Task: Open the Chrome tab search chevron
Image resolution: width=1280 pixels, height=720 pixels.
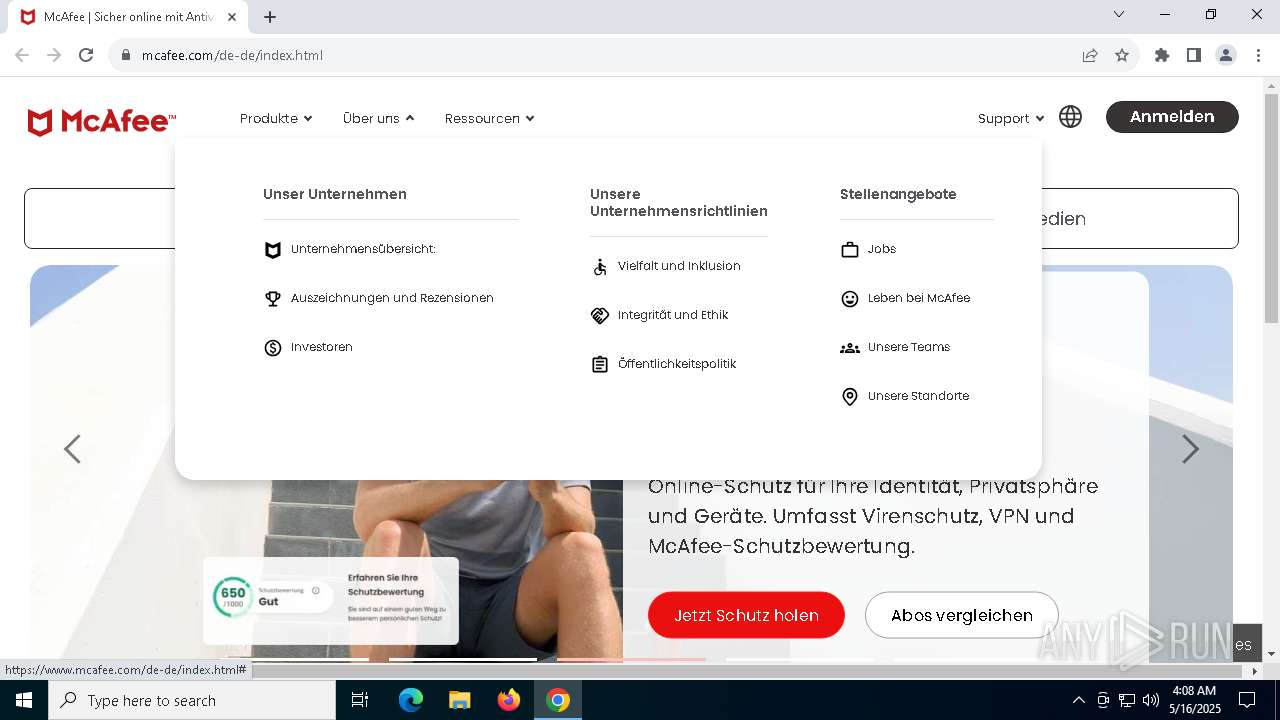Action: click(1119, 14)
